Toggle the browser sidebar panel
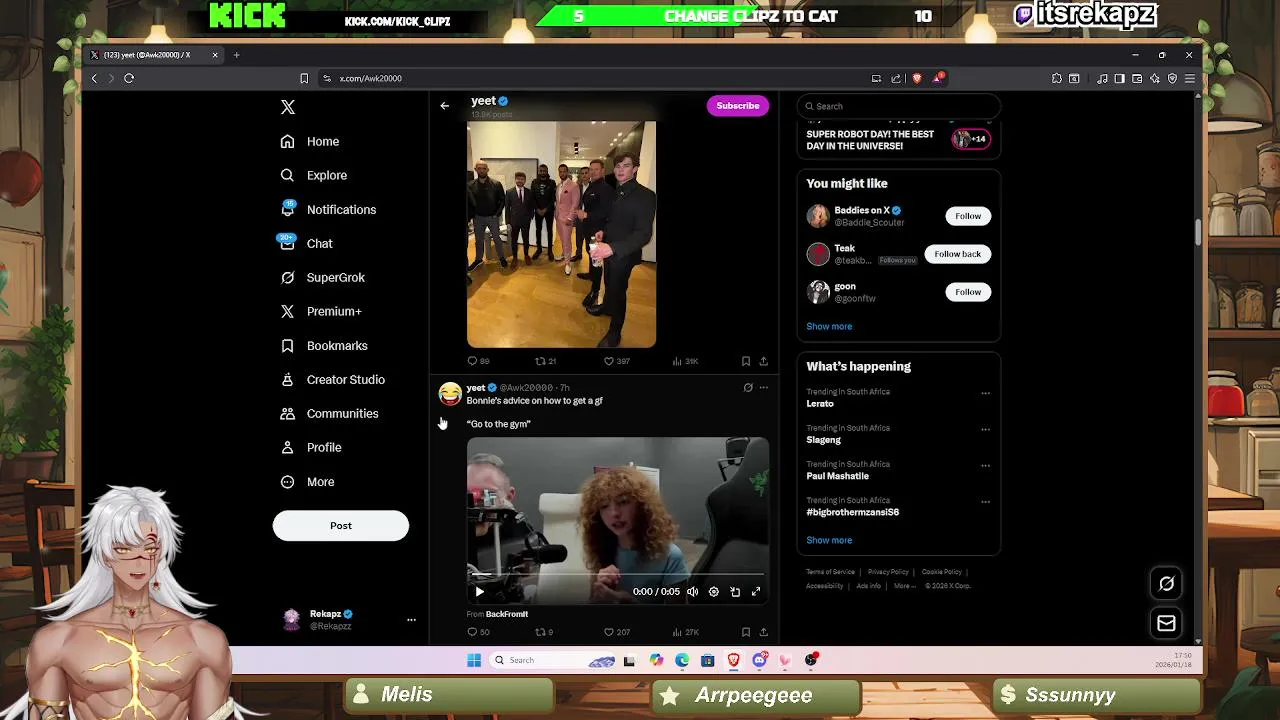Screen dimensions: 1280x720 pyautogui.click(x=1120, y=78)
